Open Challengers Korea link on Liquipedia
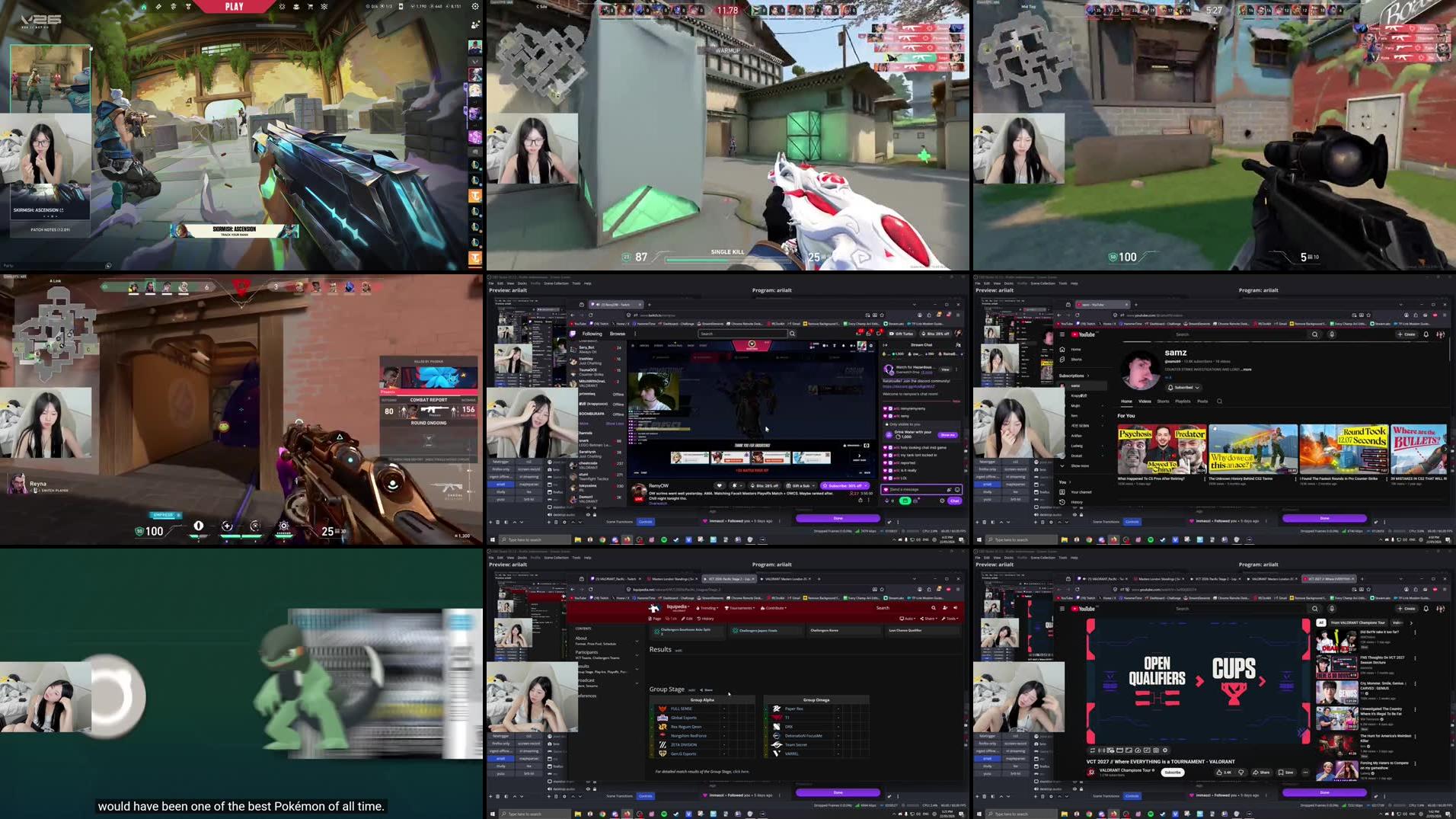The width and height of the screenshot is (1456, 819). [x=824, y=630]
